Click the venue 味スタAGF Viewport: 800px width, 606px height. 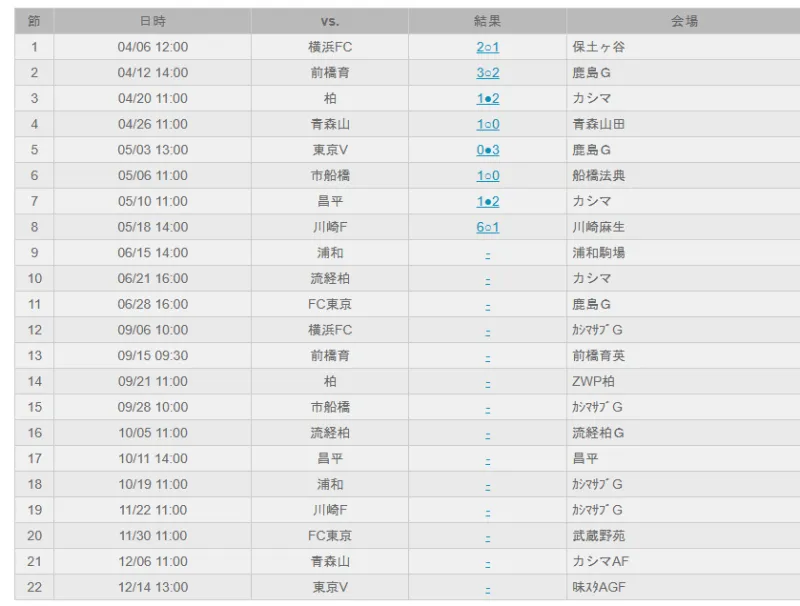coord(599,587)
